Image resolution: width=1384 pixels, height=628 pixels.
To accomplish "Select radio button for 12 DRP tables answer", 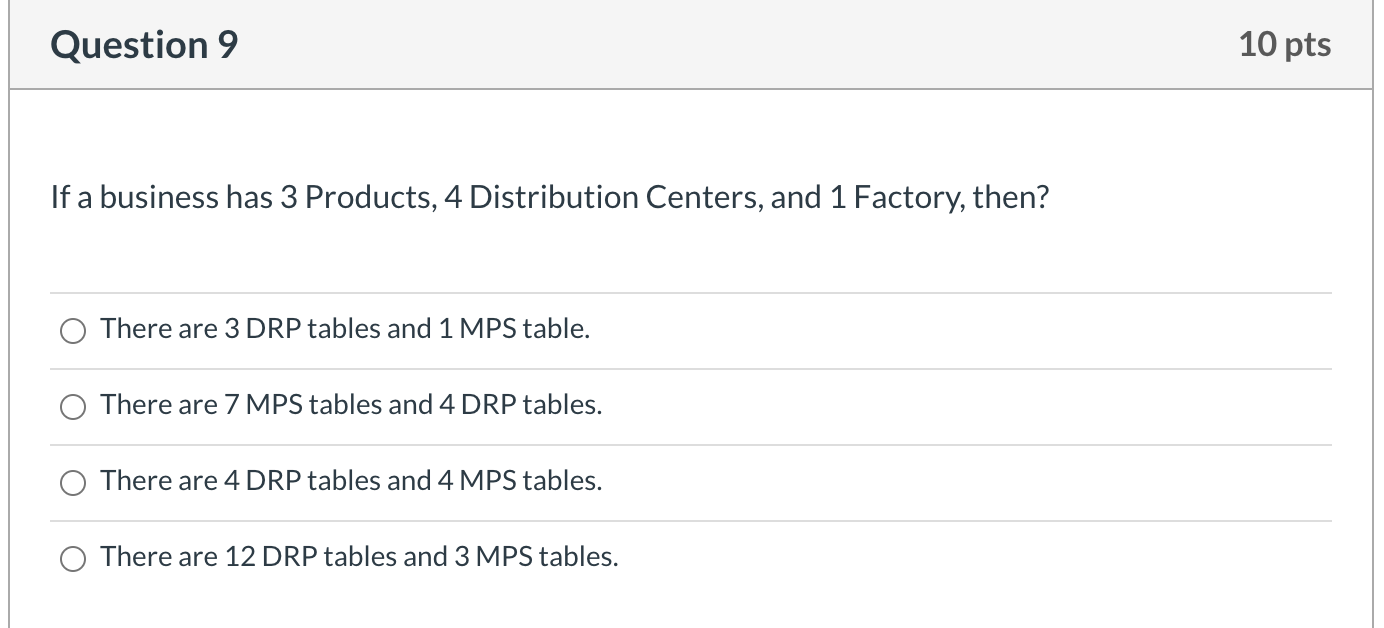I will pos(72,558).
